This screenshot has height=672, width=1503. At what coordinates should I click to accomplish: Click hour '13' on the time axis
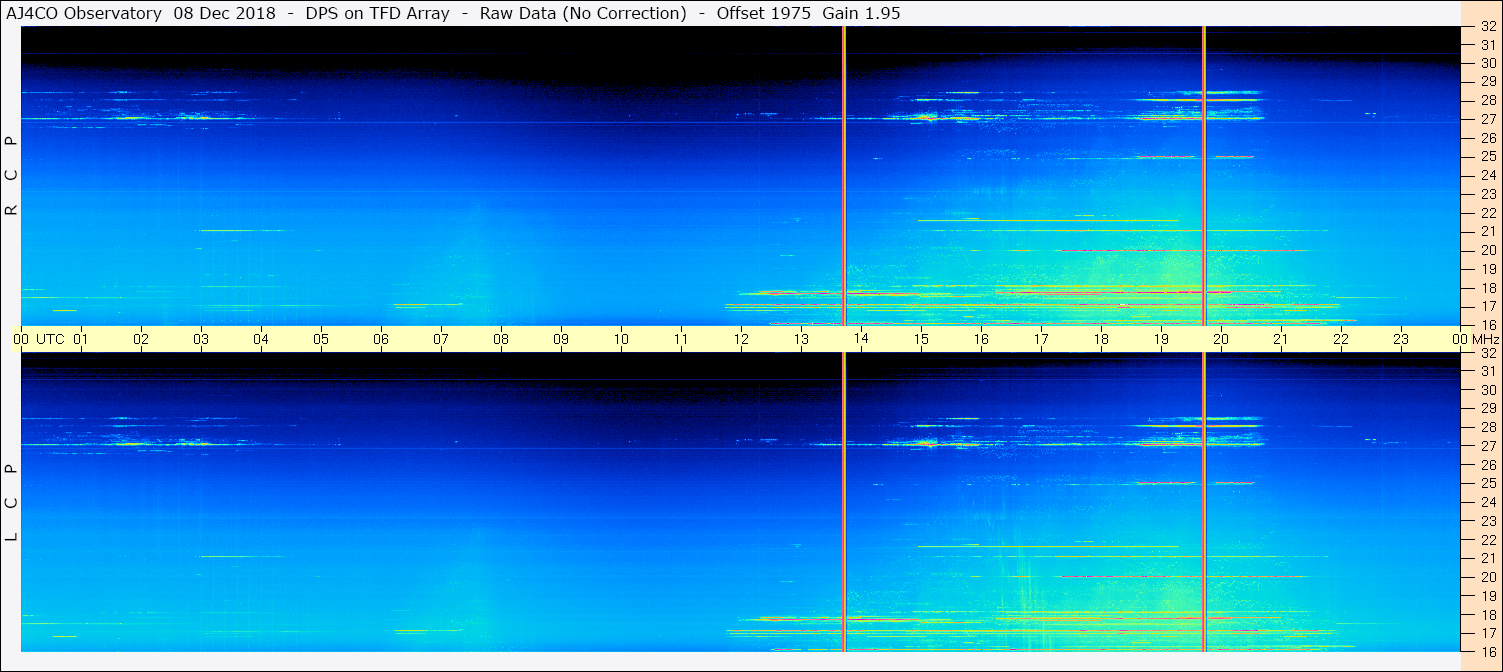coord(801,339)
